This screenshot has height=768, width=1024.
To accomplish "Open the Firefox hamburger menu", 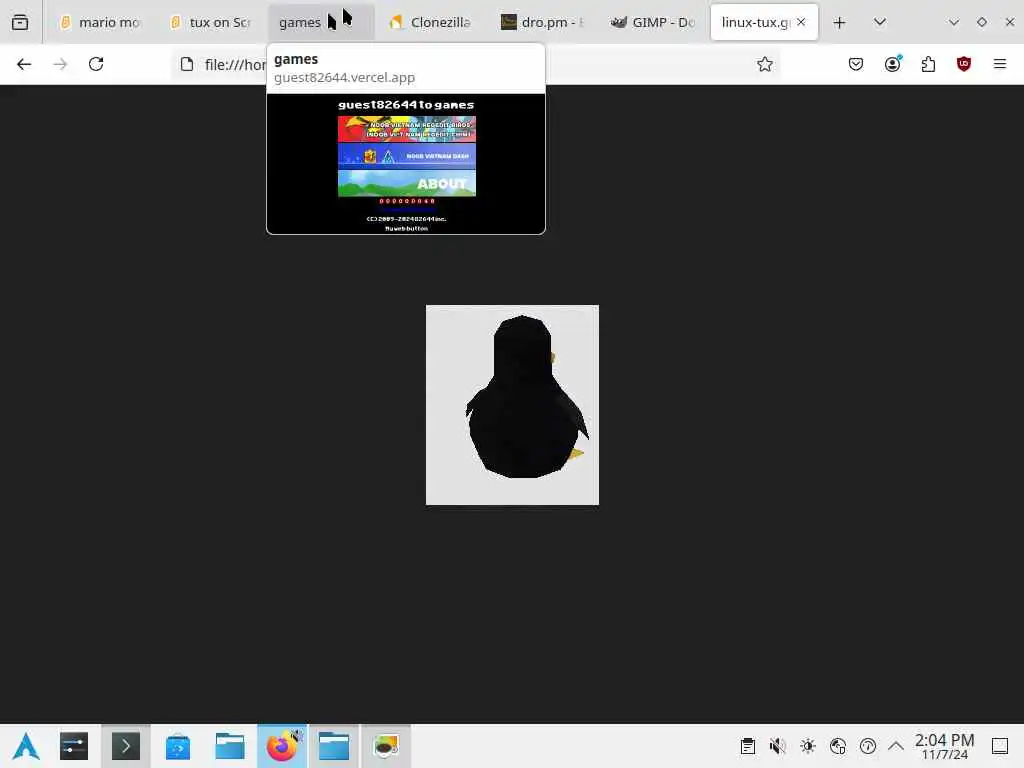I will (x=1000, y=64).
